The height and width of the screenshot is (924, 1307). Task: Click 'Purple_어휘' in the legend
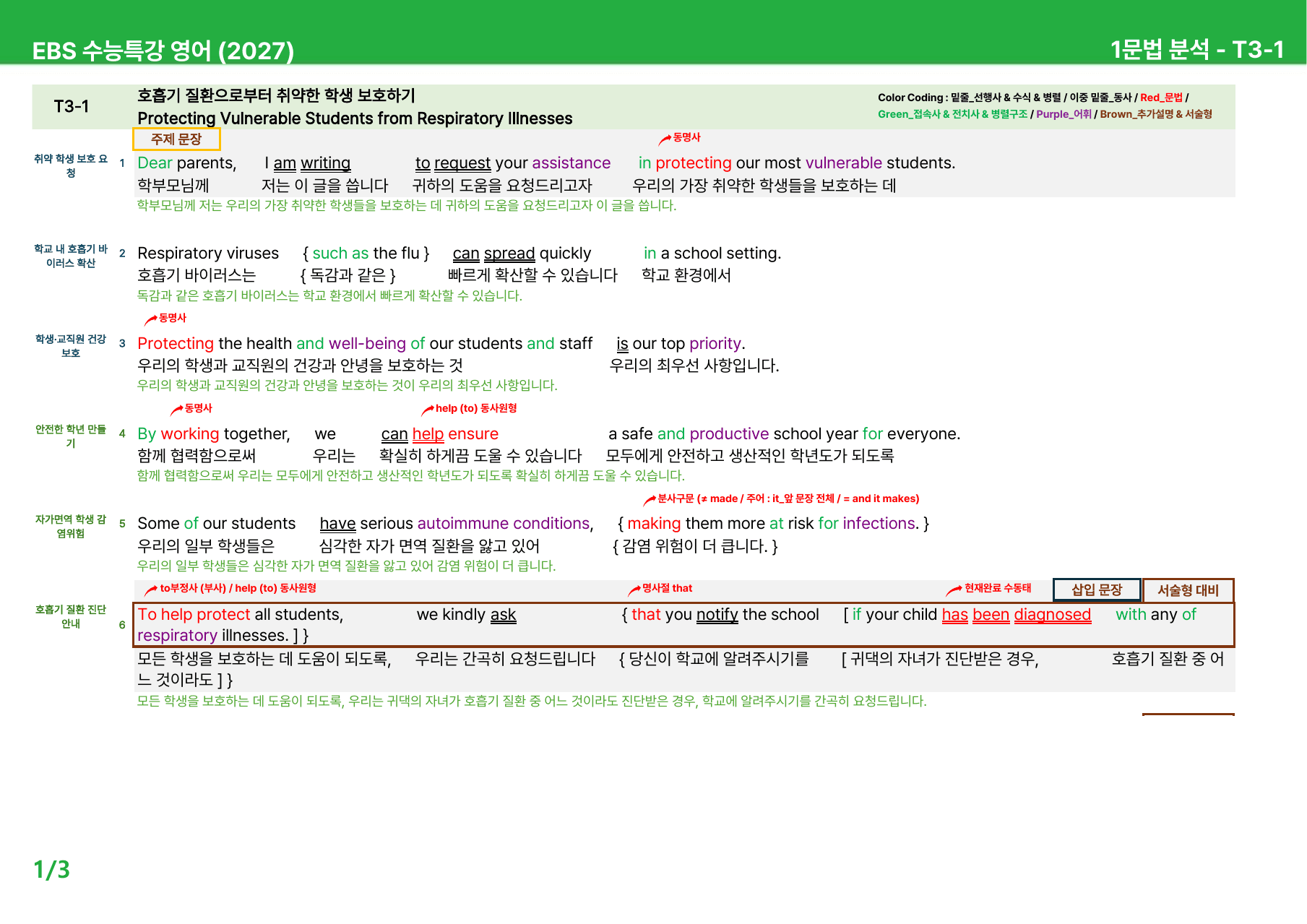coord(1064,114)
